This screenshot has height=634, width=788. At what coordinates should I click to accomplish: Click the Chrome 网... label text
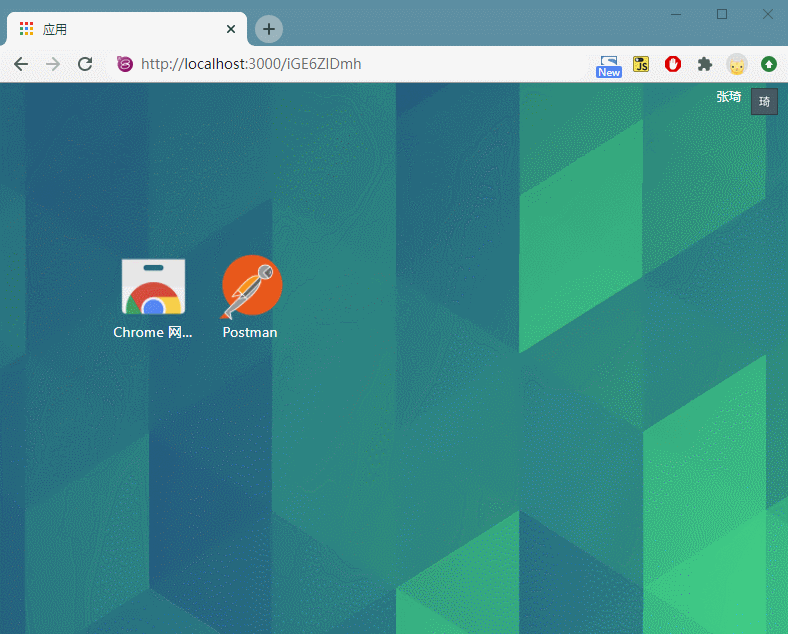tap(153, 333)
